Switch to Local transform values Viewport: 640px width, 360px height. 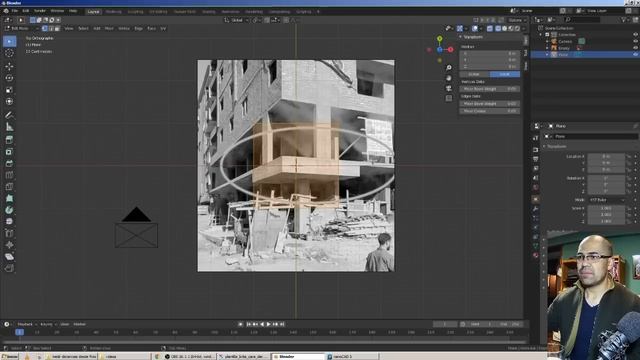point(505,74)
